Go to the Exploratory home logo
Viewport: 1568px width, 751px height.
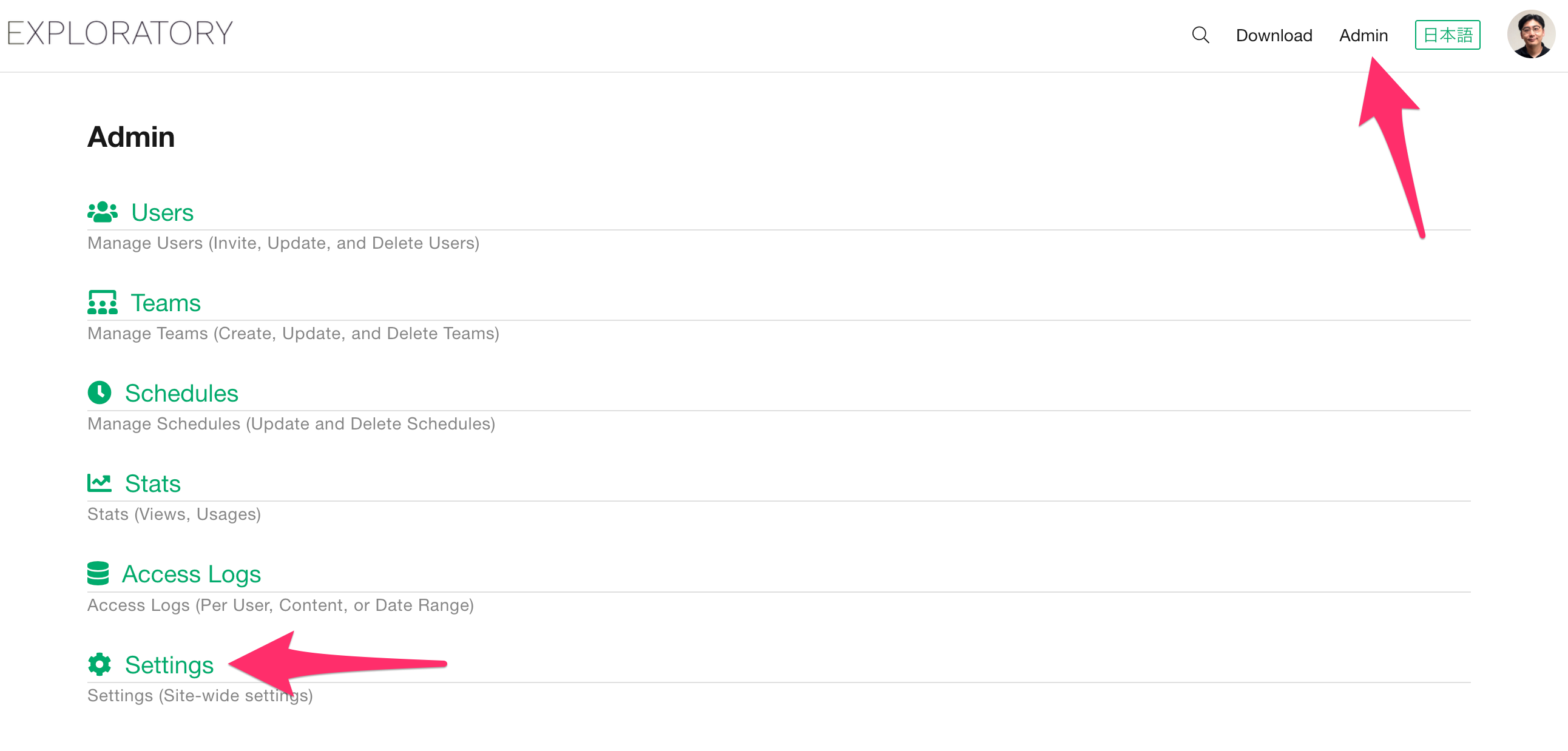[x=120, y=33]
